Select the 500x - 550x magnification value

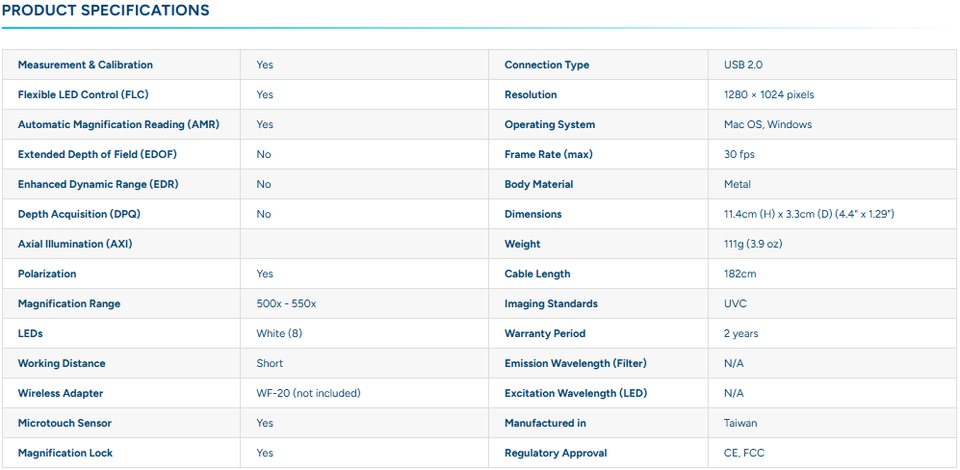point(286,304)
